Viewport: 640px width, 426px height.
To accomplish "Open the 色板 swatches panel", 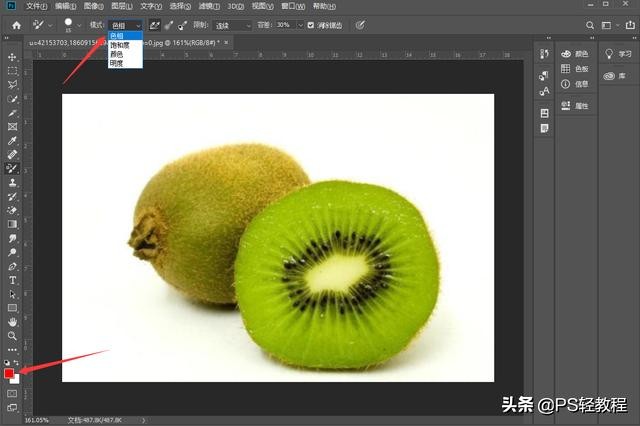I will point(575,69).
